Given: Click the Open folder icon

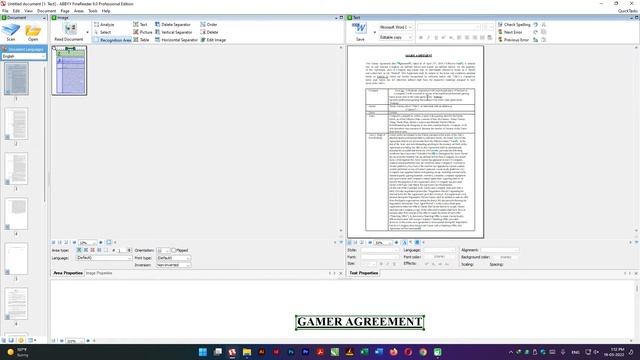Looking at the screenshot, I should click(33, 32).
